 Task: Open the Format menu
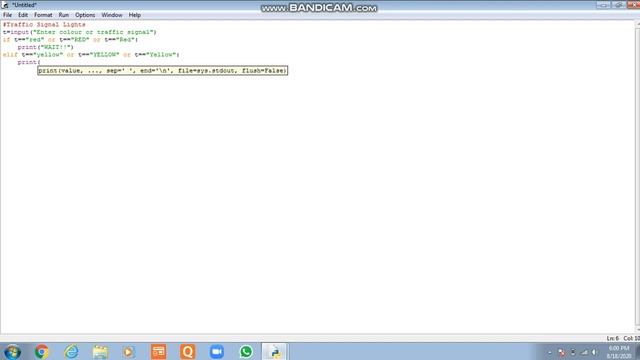(x=43, y=15)
